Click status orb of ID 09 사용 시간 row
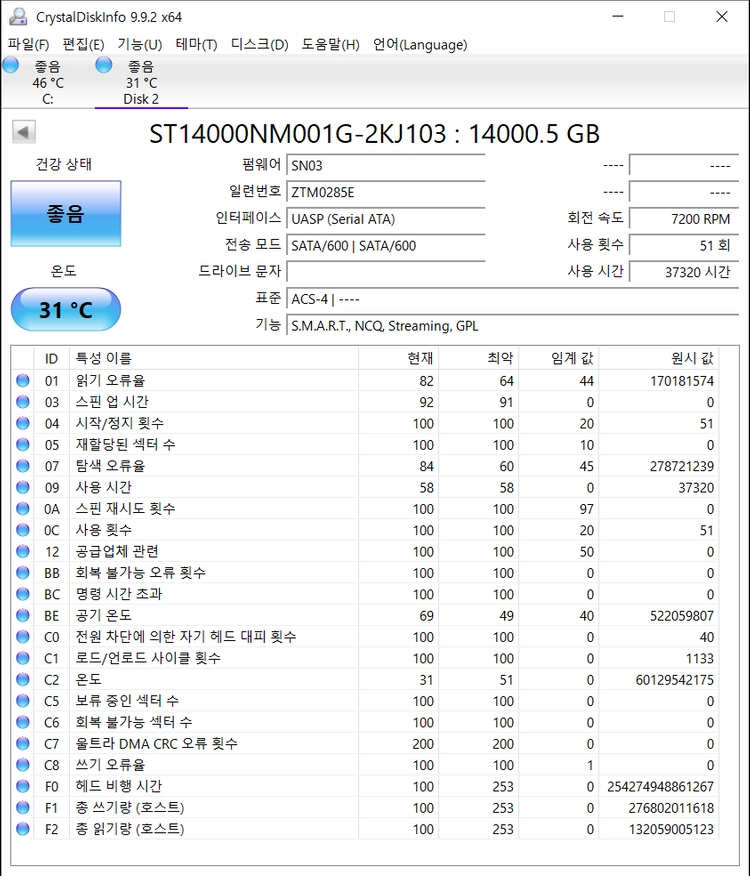This screenshot has width=750, height=878. pos(23,487)
